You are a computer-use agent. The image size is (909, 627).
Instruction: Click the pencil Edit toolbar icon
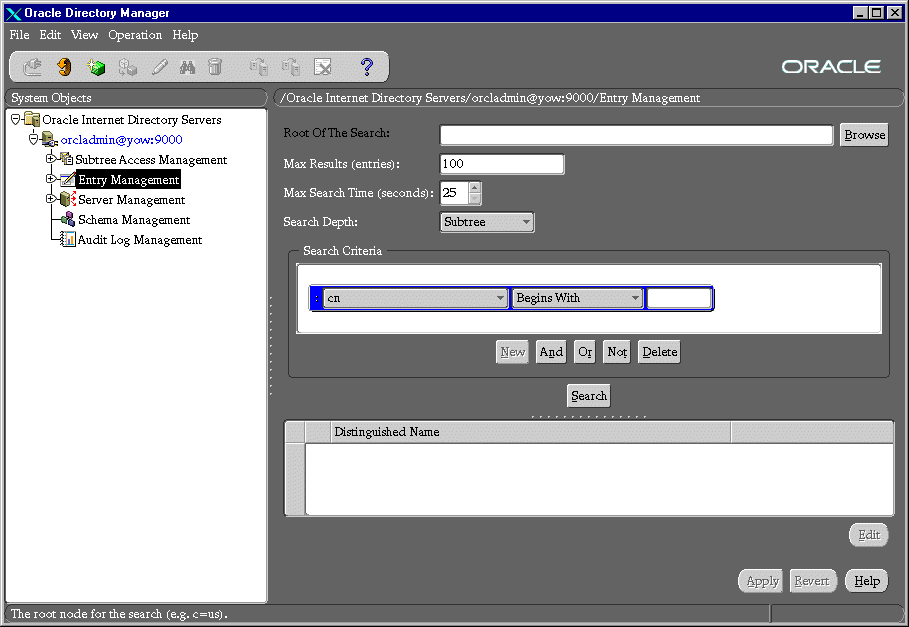click(x=159, y=67)
